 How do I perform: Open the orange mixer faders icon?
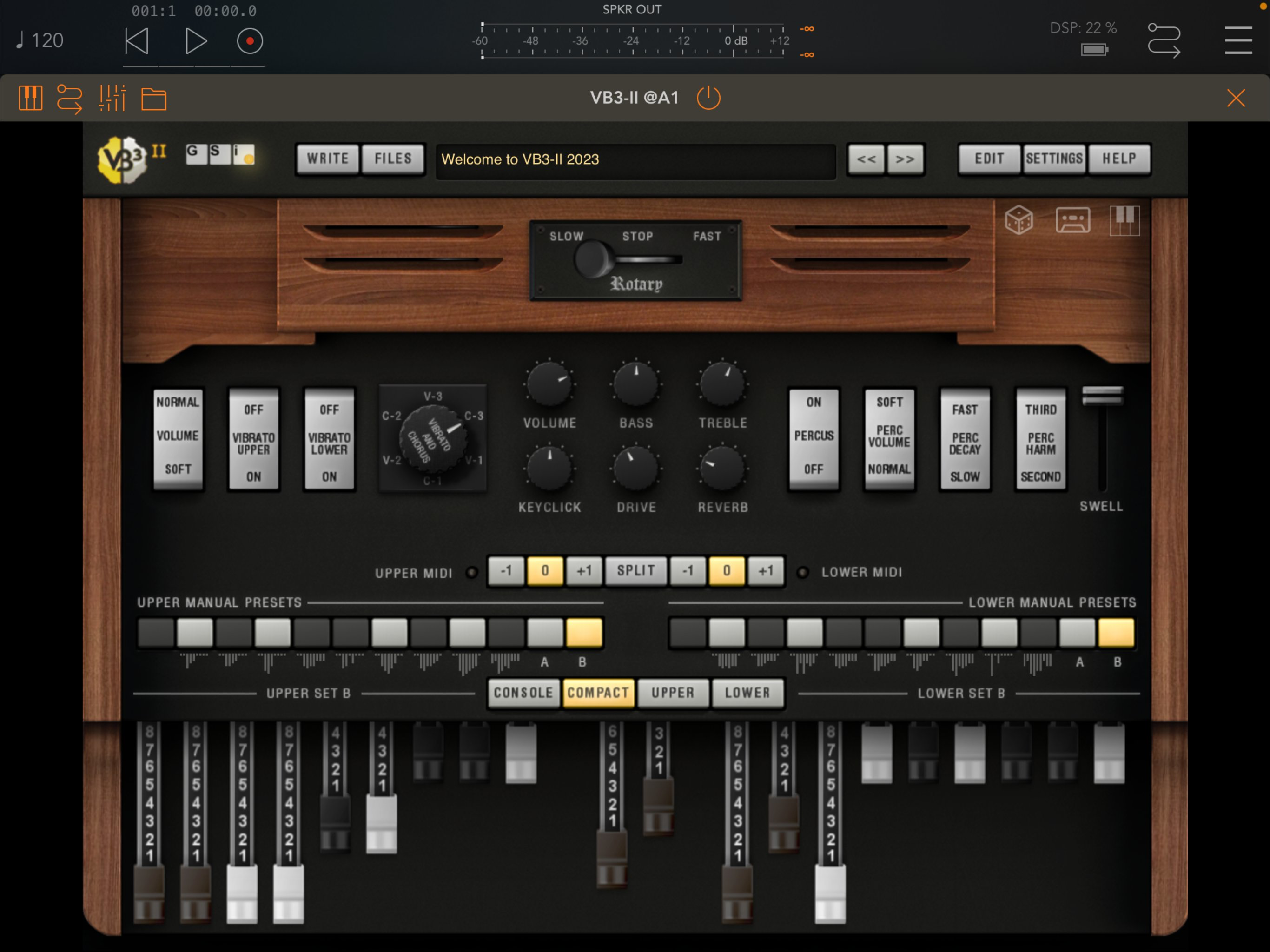(112, 98)
